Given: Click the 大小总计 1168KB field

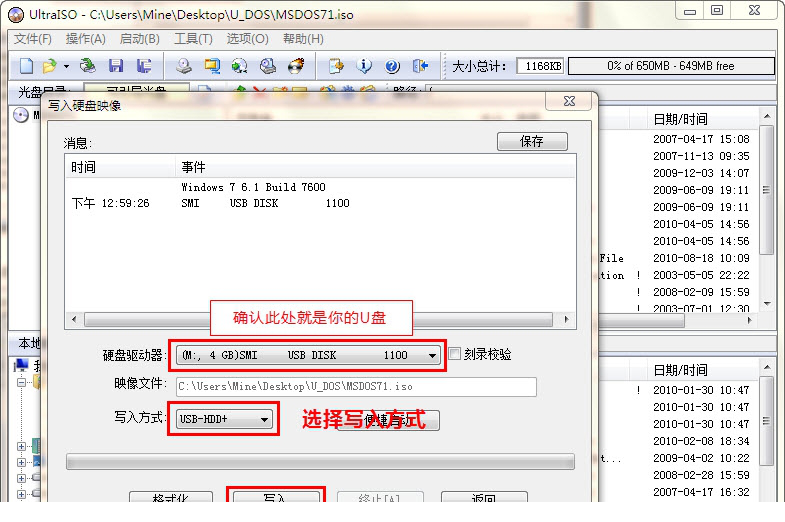Looking at the screenshot, I should [540, 66].
